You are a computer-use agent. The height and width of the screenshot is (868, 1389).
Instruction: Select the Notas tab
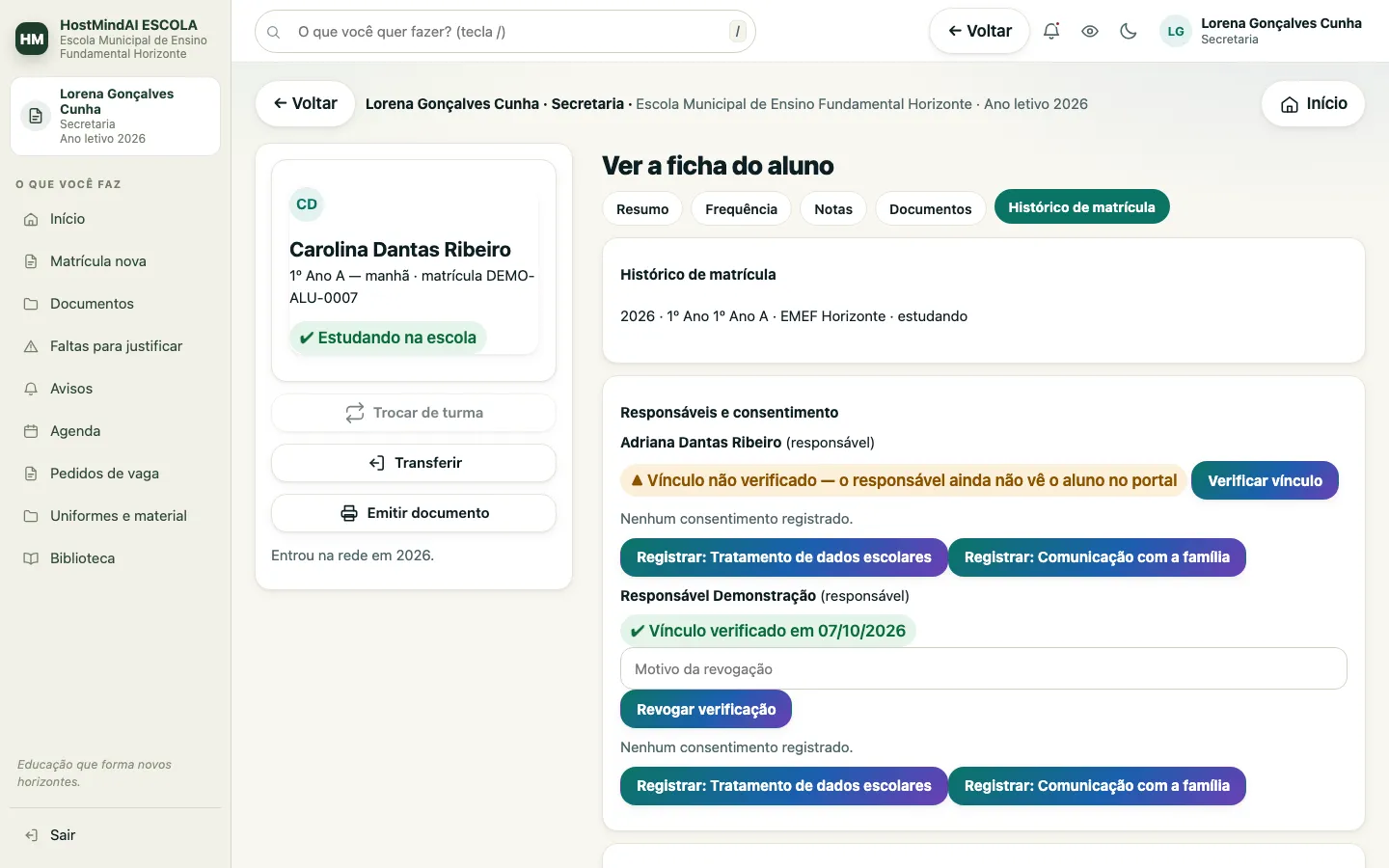(833, 209)
